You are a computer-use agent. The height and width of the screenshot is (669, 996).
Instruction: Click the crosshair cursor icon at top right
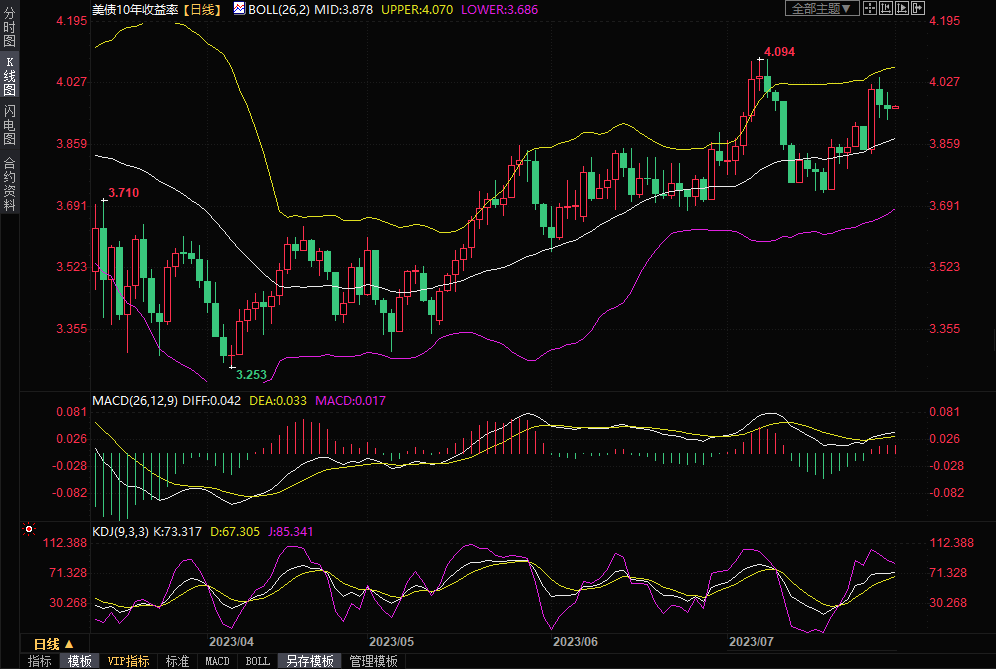click(x=870, y=8)
